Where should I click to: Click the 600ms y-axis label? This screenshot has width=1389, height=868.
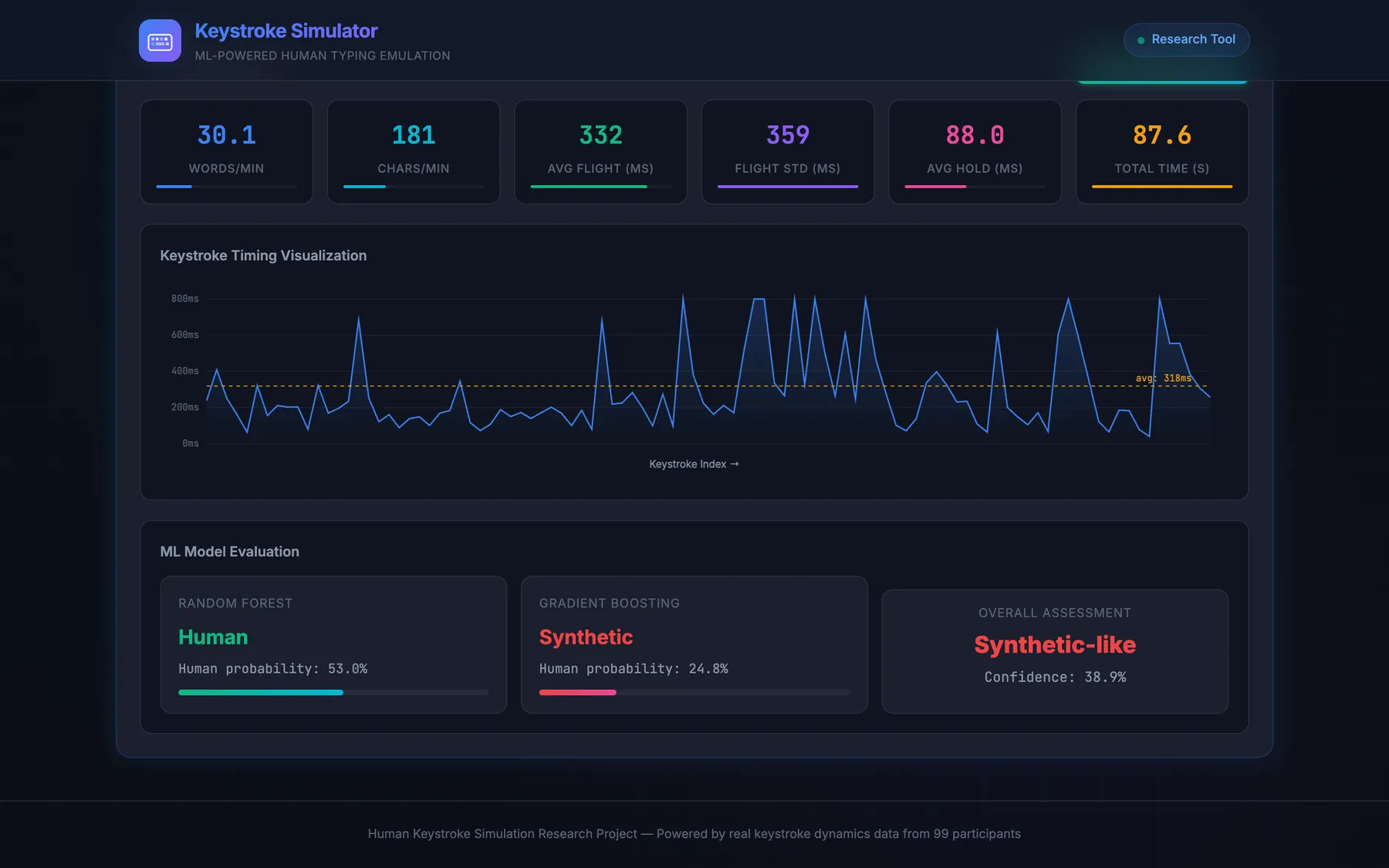[x=185, y=335]
